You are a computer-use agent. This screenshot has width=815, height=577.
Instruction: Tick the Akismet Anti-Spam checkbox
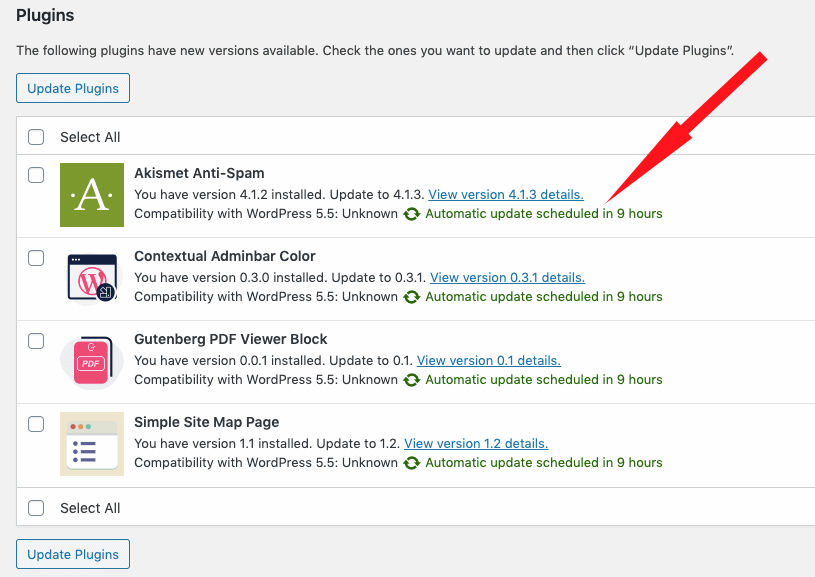(36, 175)
